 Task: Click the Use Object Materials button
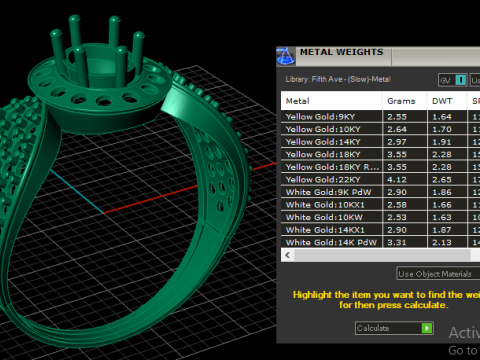[x=438, y=274]
